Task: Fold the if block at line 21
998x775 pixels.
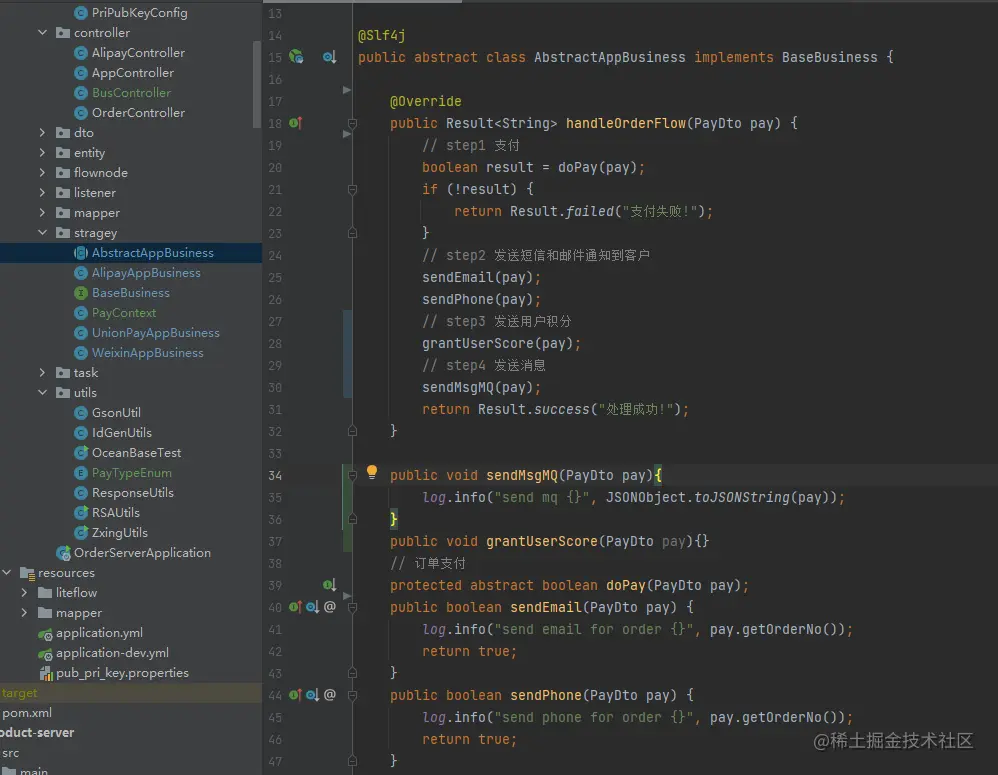Action: point(351,190)
